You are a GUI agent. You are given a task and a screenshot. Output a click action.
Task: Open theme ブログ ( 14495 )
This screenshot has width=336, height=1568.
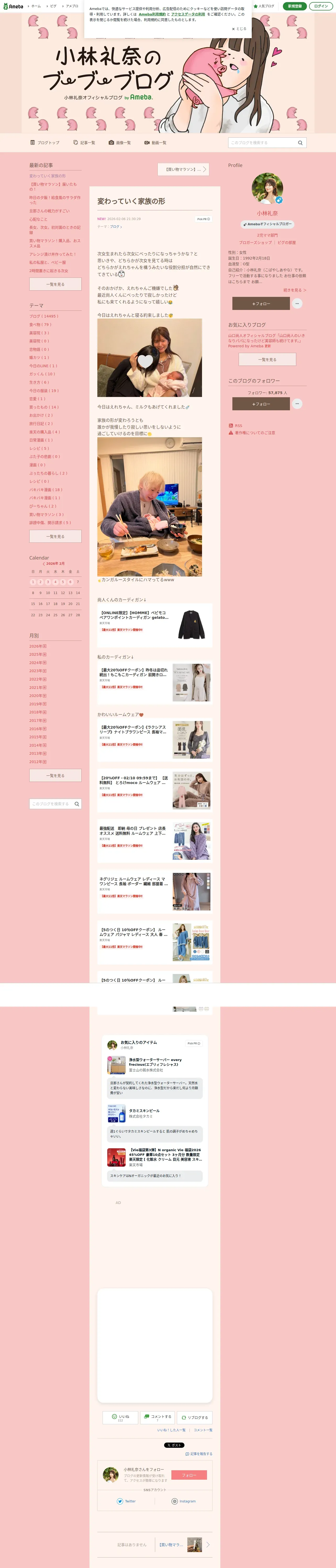click(44, 316)
